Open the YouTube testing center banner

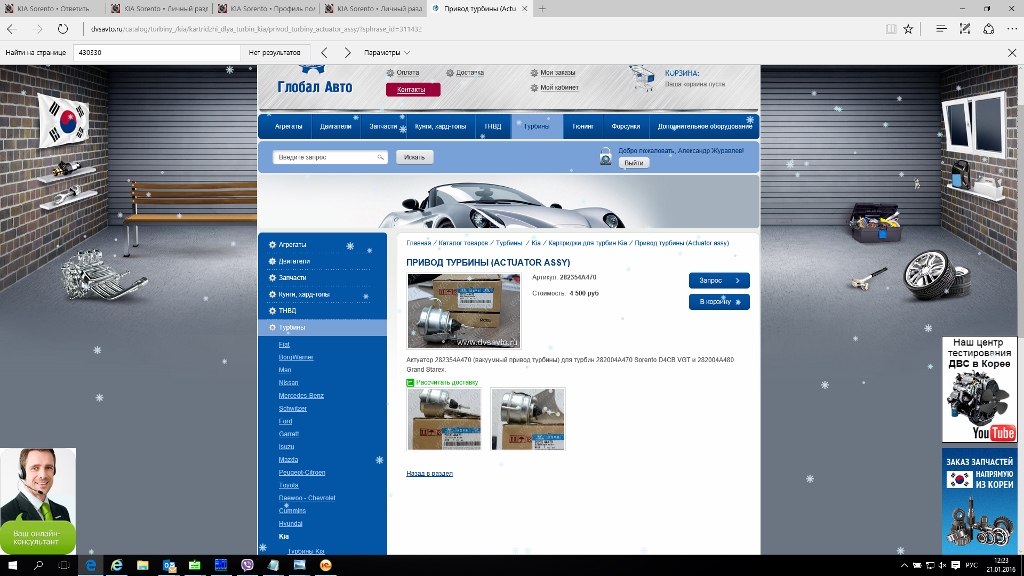tap(979, 389)
